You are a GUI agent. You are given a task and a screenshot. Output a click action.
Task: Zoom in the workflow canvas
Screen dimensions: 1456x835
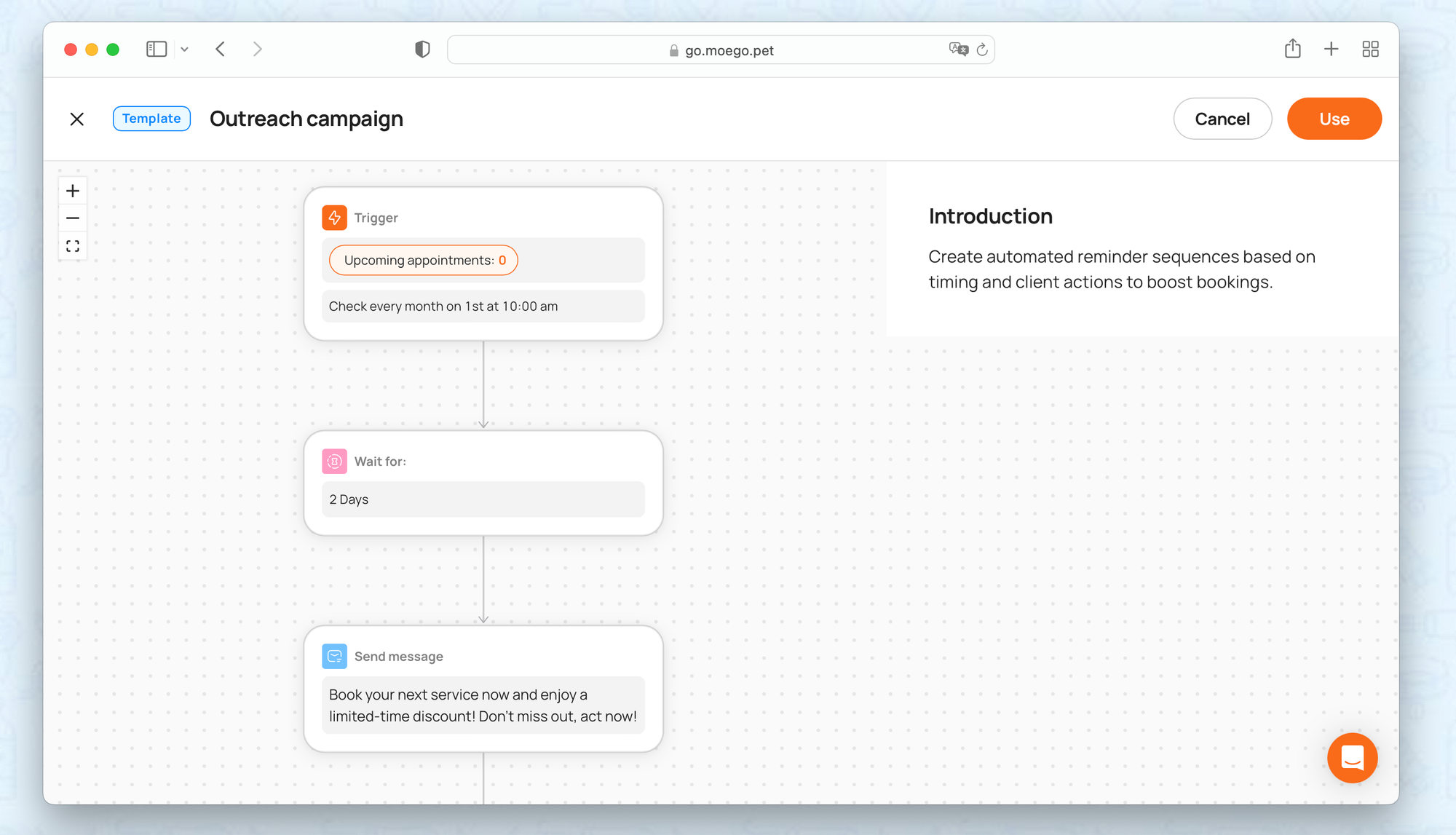tap(73, 191)
